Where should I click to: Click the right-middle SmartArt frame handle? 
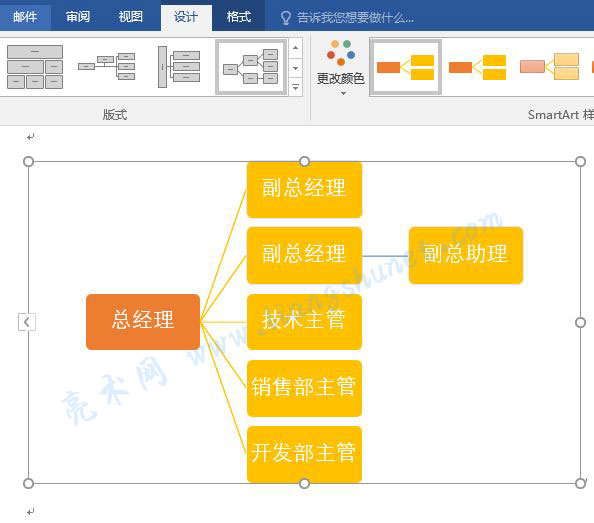580,323
